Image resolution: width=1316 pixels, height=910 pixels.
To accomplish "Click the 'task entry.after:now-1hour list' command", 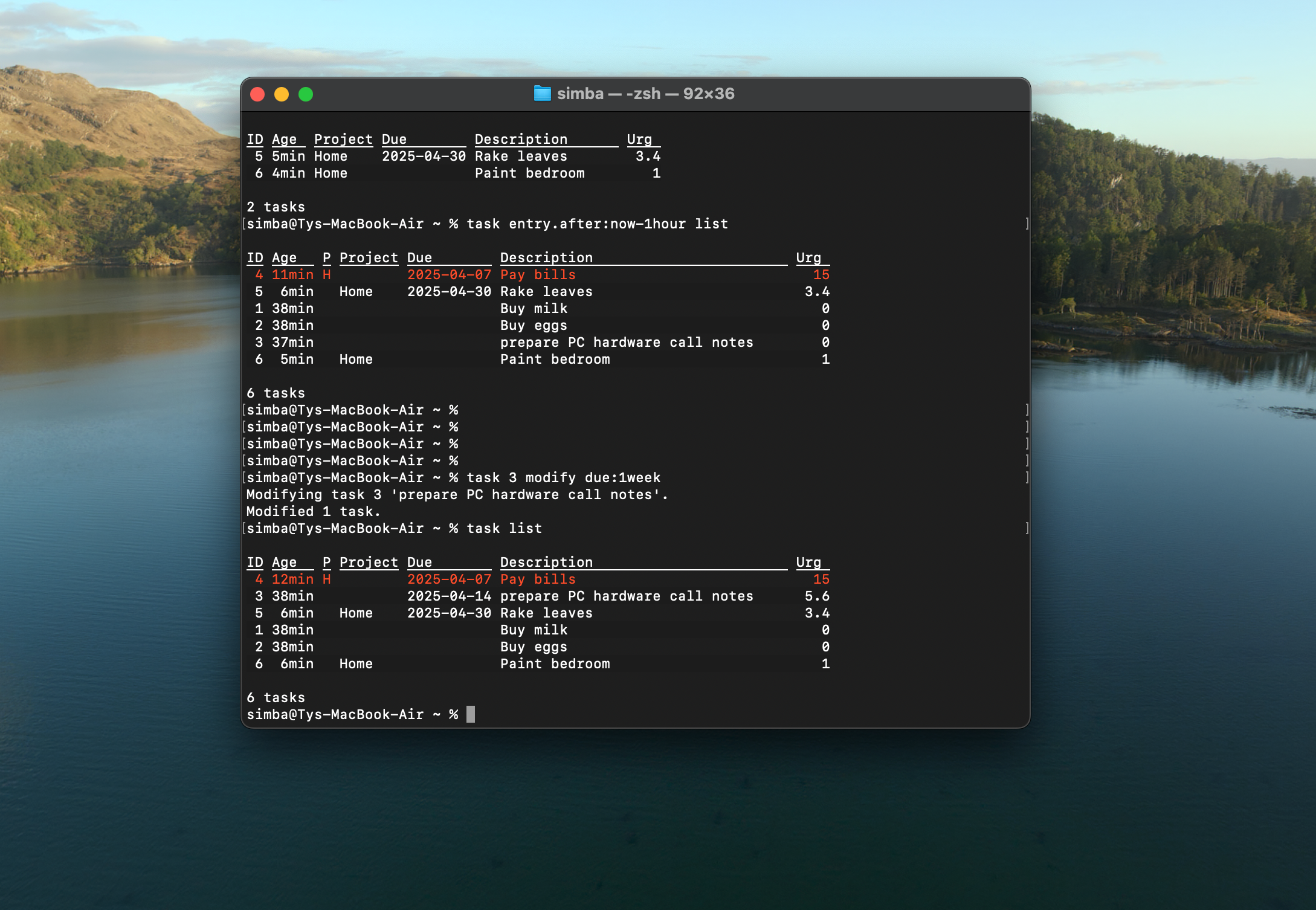I will 597,224.
